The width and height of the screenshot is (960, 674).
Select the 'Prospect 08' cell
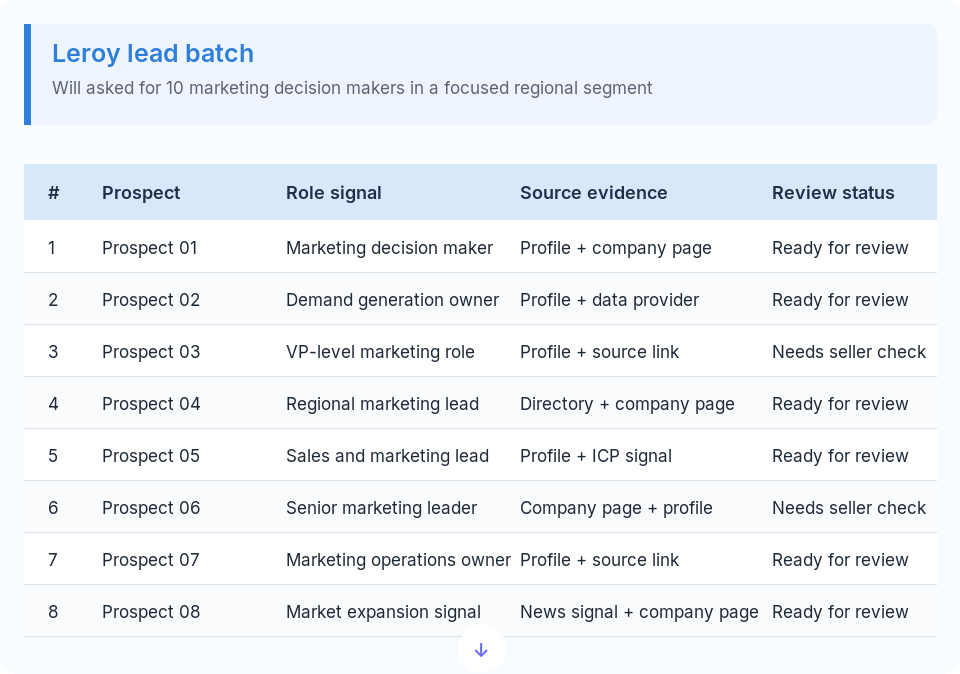pyautogui.click(x=151, y=612)
